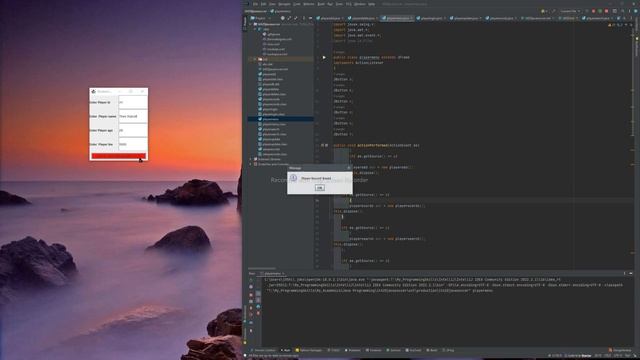Click the Enter Player fee input field
The image size is (640, 360).
click(x=133, y=144)
